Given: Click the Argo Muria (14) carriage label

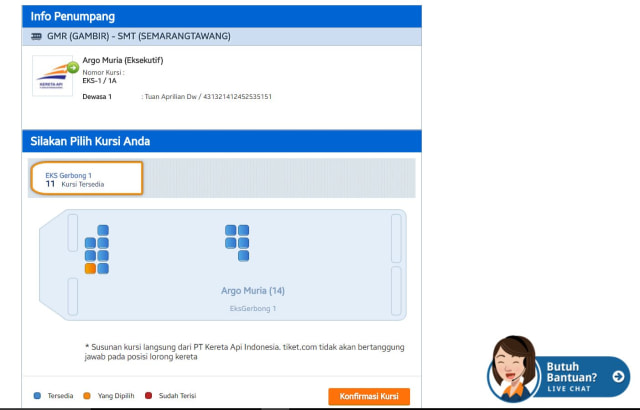Looking at the screenshot, I should [253, 291].
